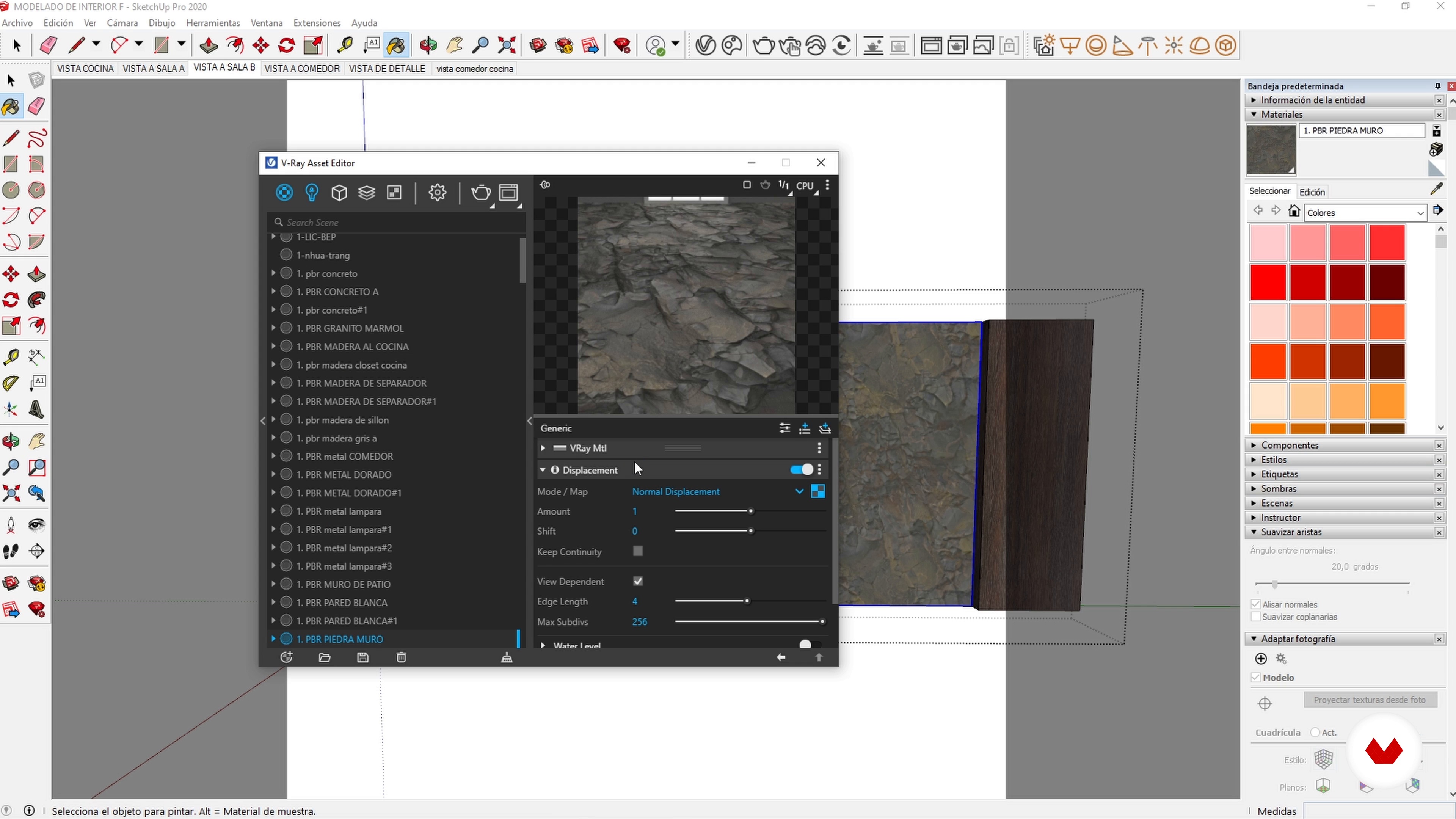Open V-Ray Asset Editor toolbar icon
The height and width of the screenshot is (819, 1456).
(705, 45)
